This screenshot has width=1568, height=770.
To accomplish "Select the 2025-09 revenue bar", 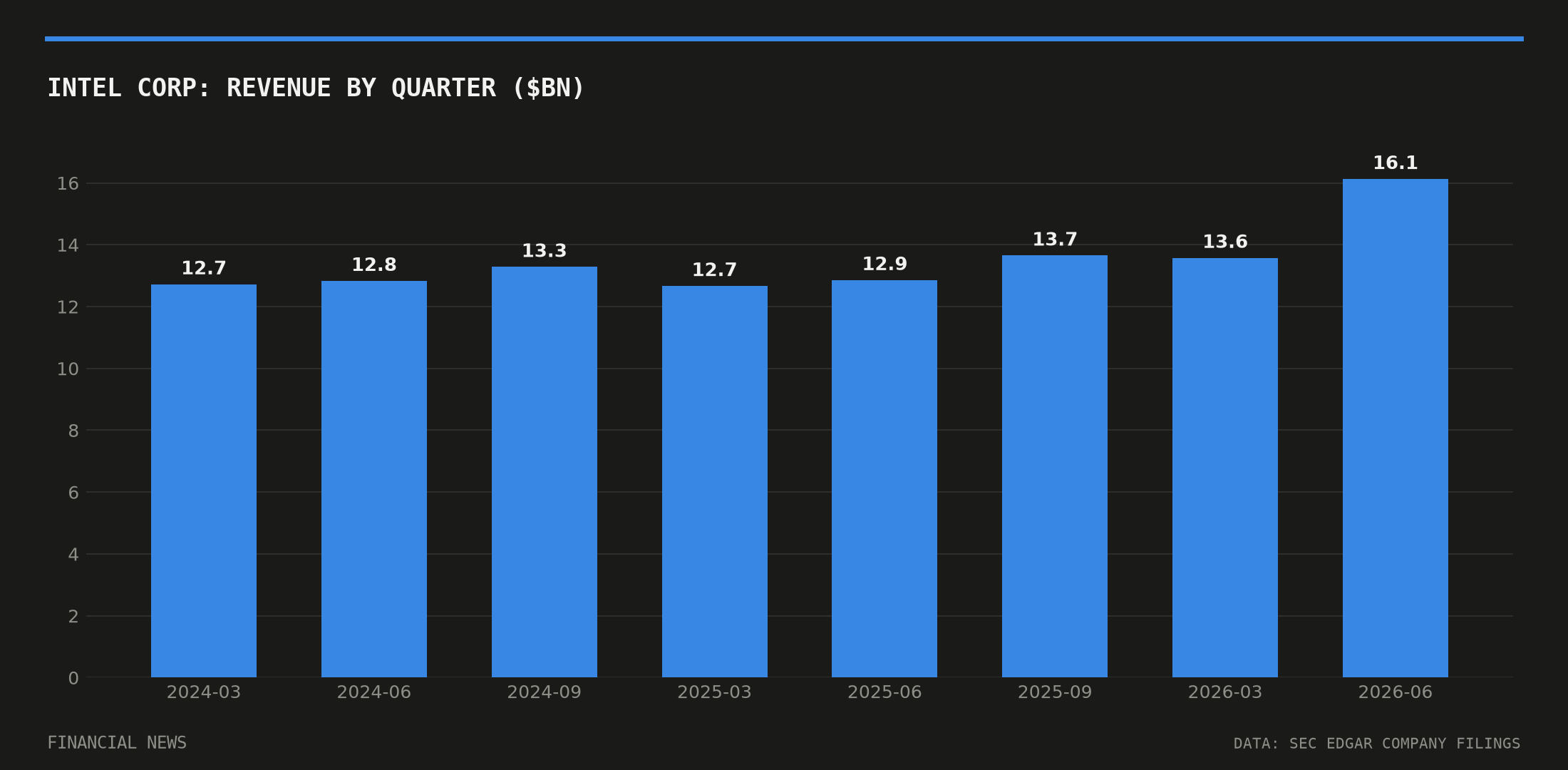I will tap(1055, 466).
